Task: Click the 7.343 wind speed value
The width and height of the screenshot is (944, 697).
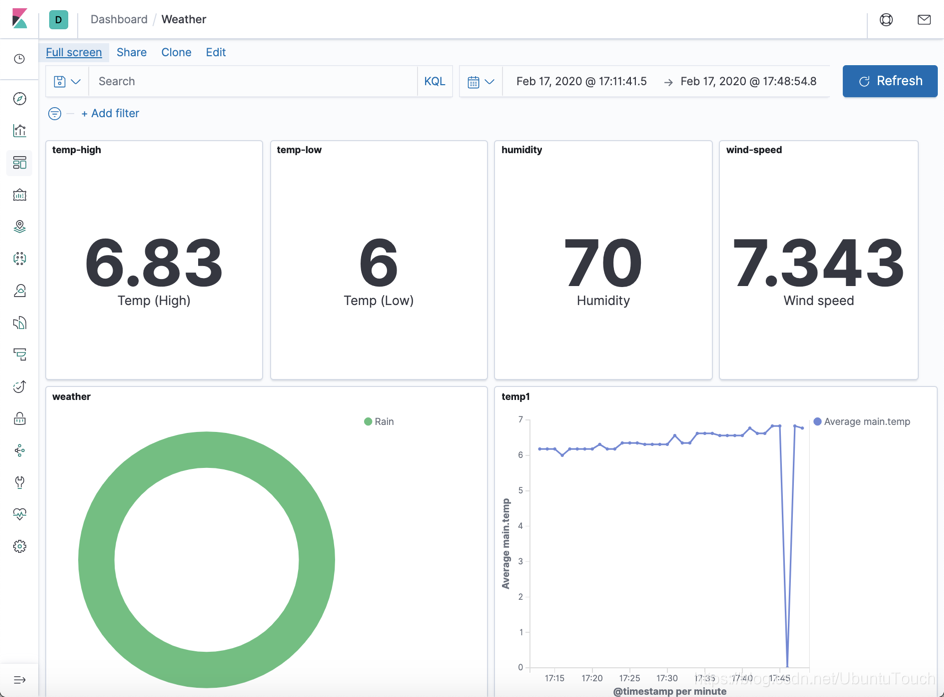Action: pos(818,262)
